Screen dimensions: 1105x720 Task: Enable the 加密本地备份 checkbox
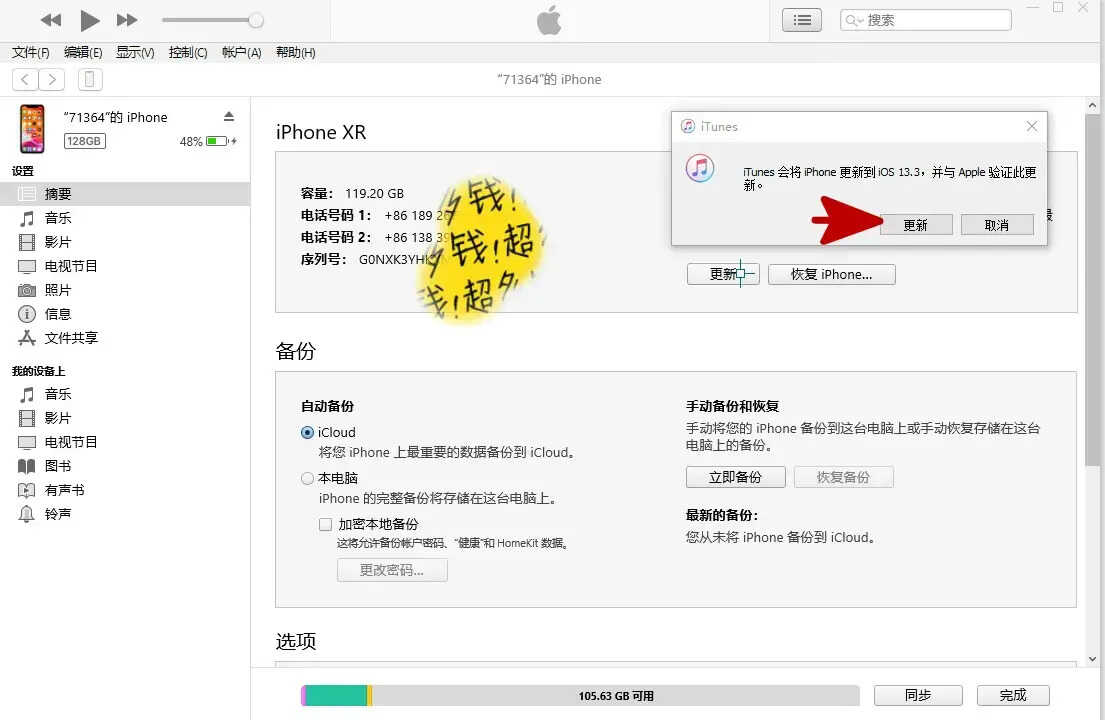(326, 524)
